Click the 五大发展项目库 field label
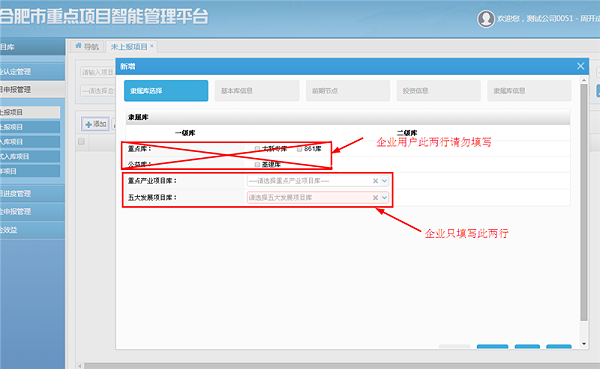This screenshot has width=600, height=369. click(x=152, y=198)
